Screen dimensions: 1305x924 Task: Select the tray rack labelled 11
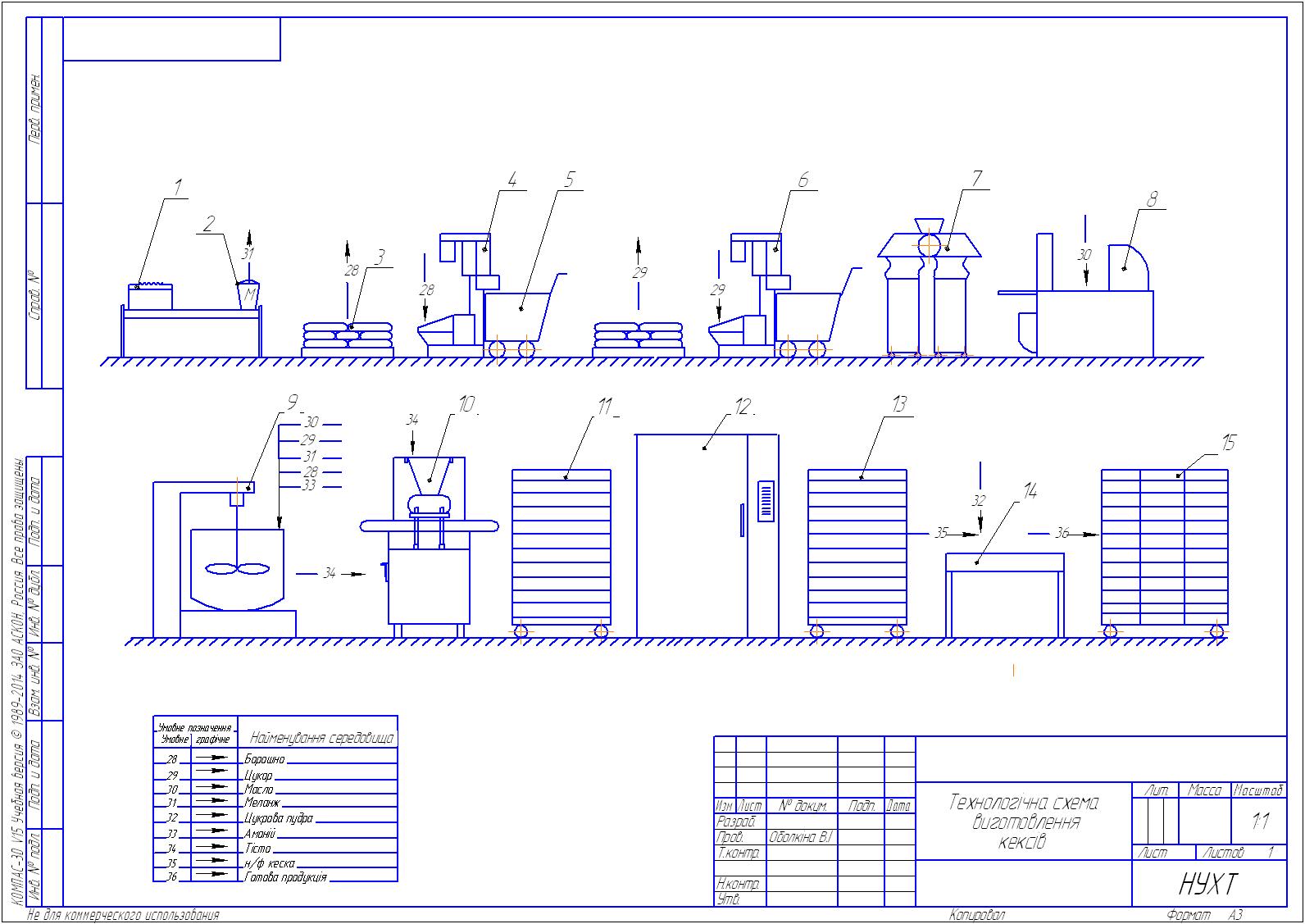click(562, 552)
